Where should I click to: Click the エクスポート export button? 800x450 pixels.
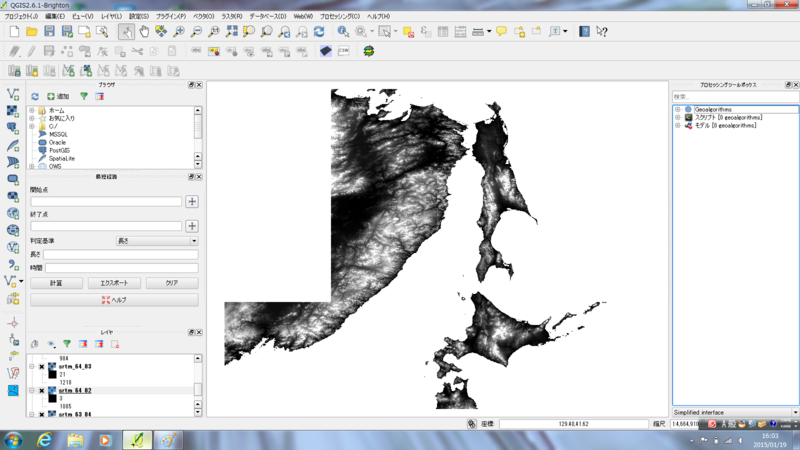tap(114, 283)
